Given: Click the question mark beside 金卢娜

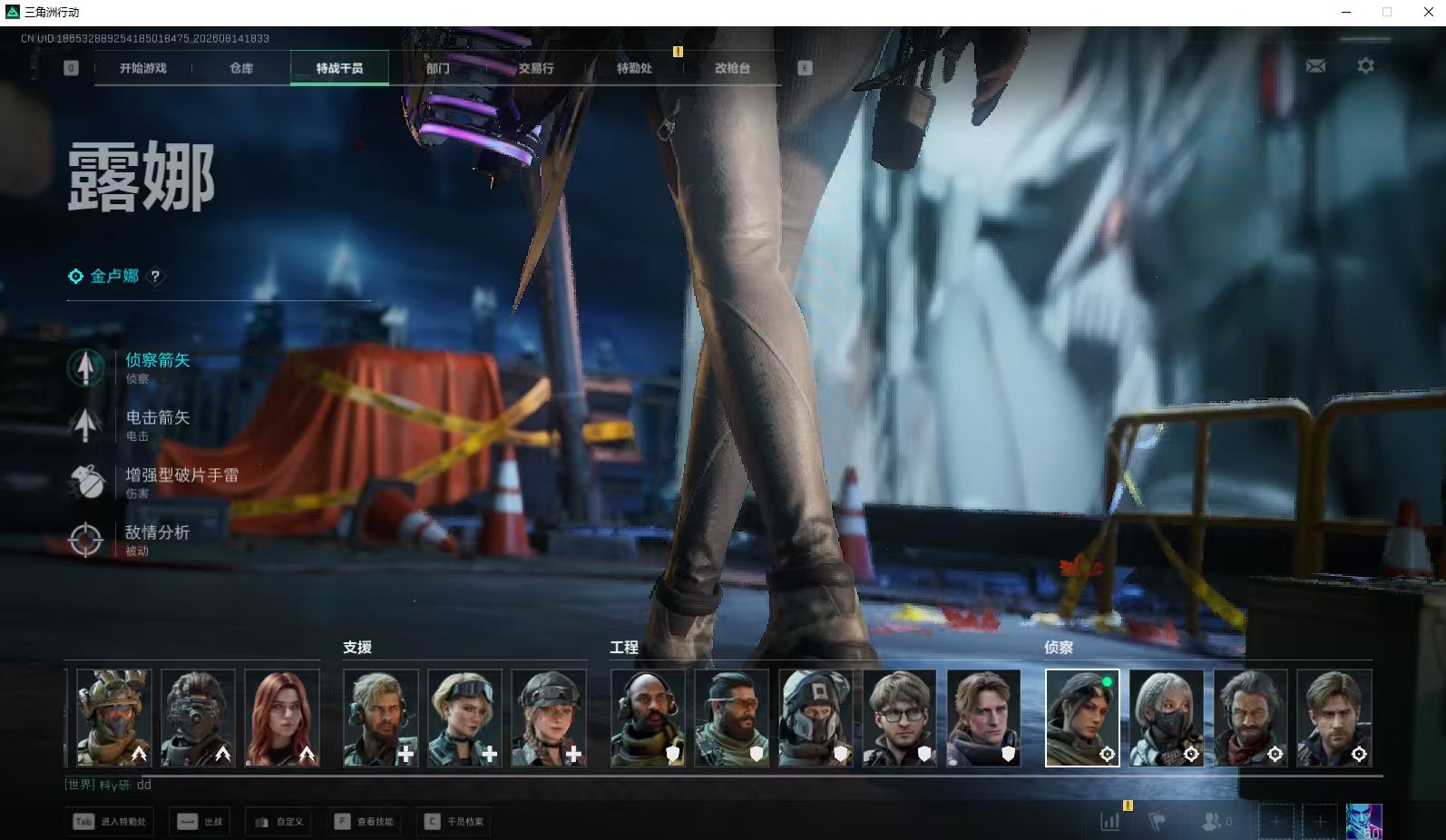Looking at the screenshot, I should (155, 277).
